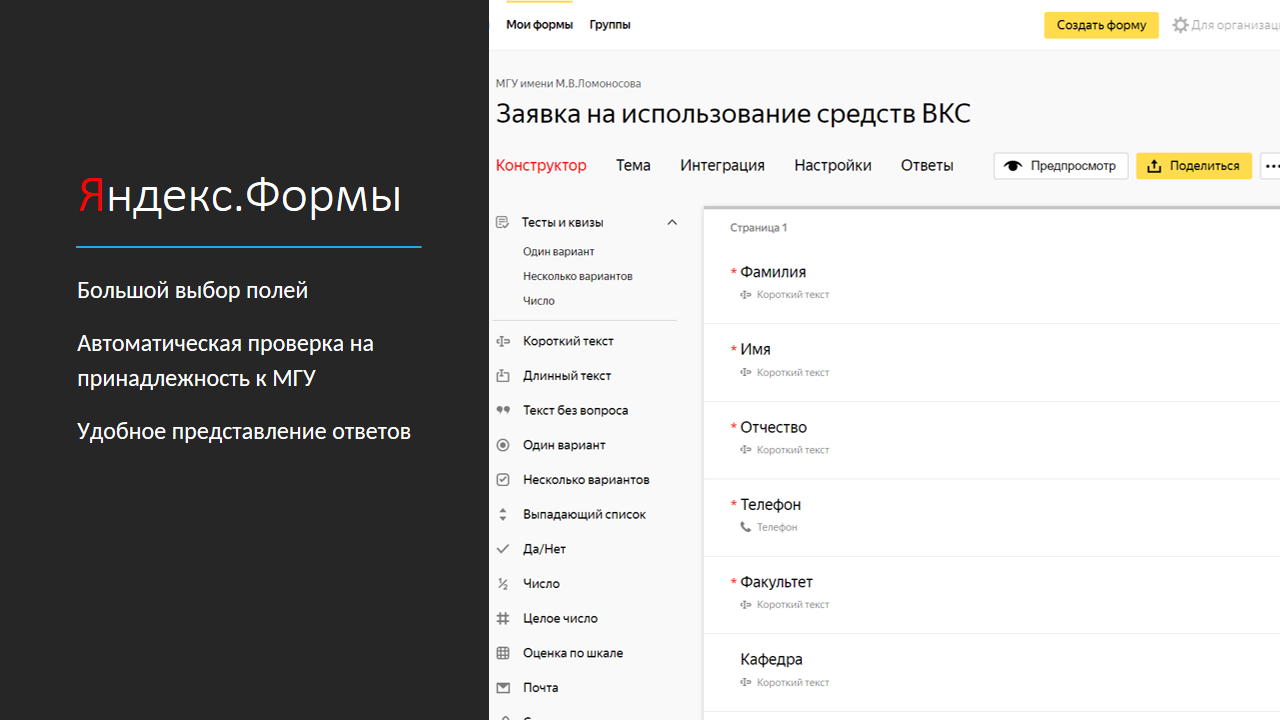Viewport: 1280px width, 720px height.
Task: Open the Ответы tab
Action: (927, 166)
